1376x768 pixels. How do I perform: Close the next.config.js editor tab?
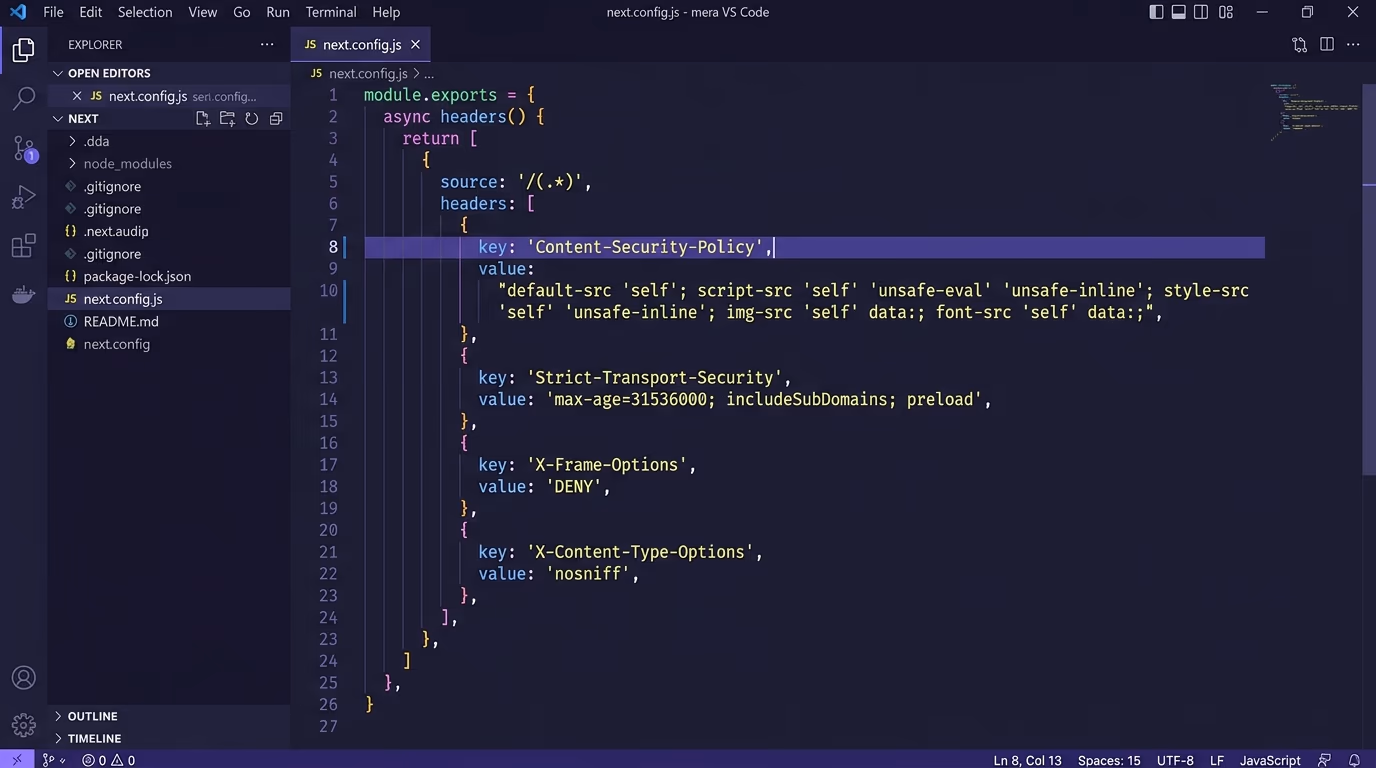415,45
